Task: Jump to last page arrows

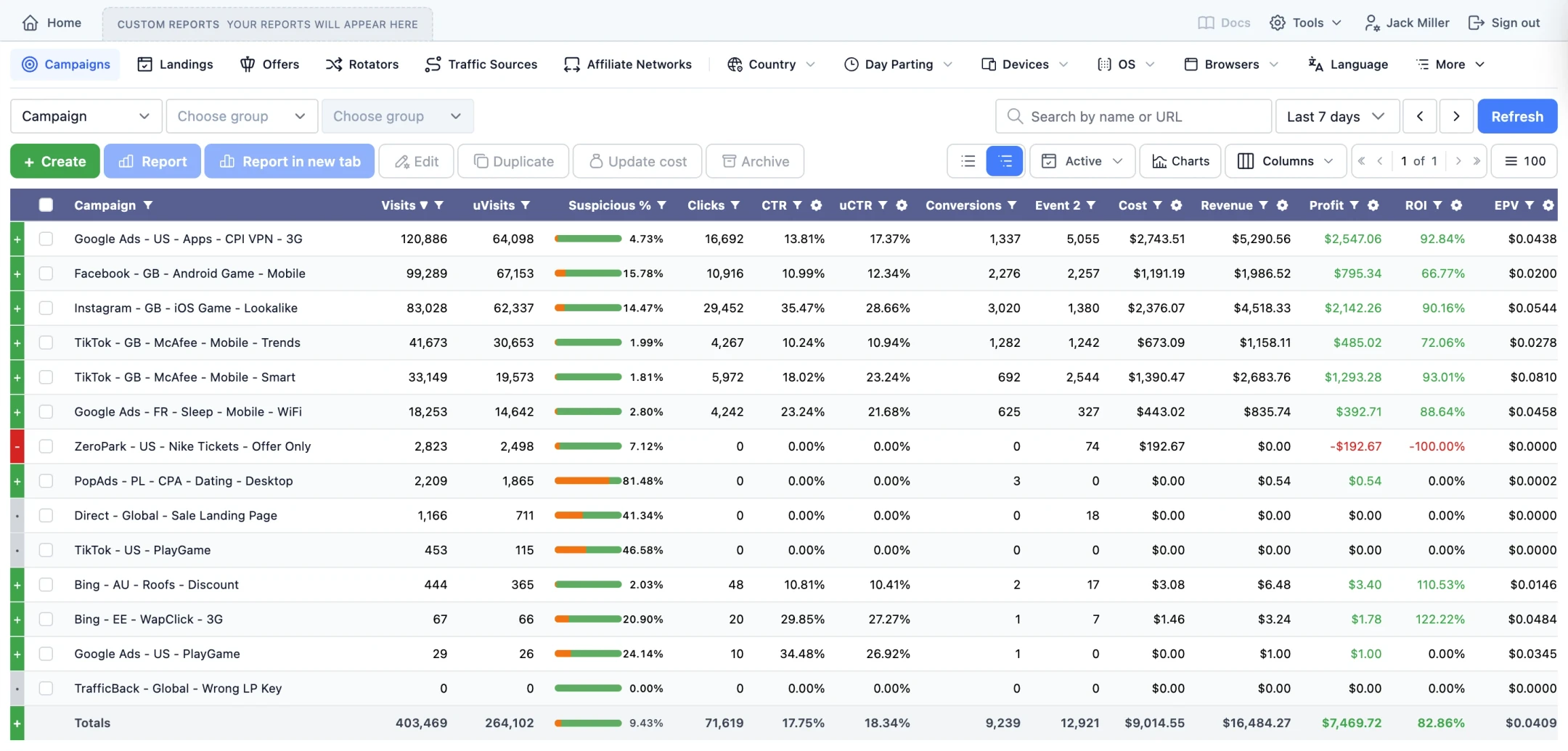Action: click(x=1477, y=161)
